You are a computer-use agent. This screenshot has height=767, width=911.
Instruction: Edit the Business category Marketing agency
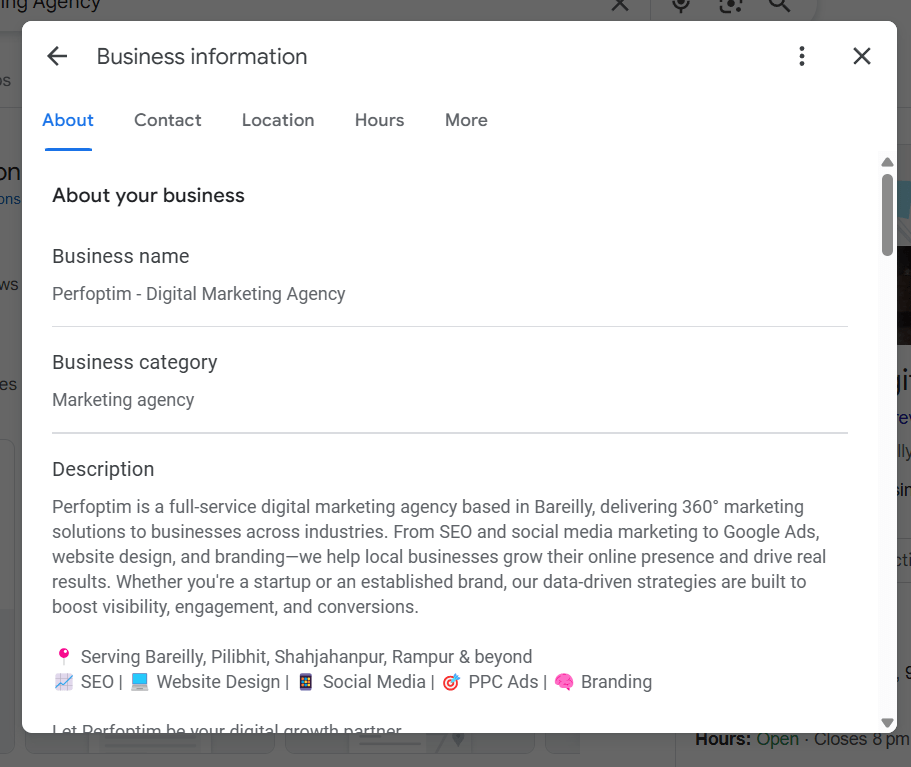[x=450, y=381]
